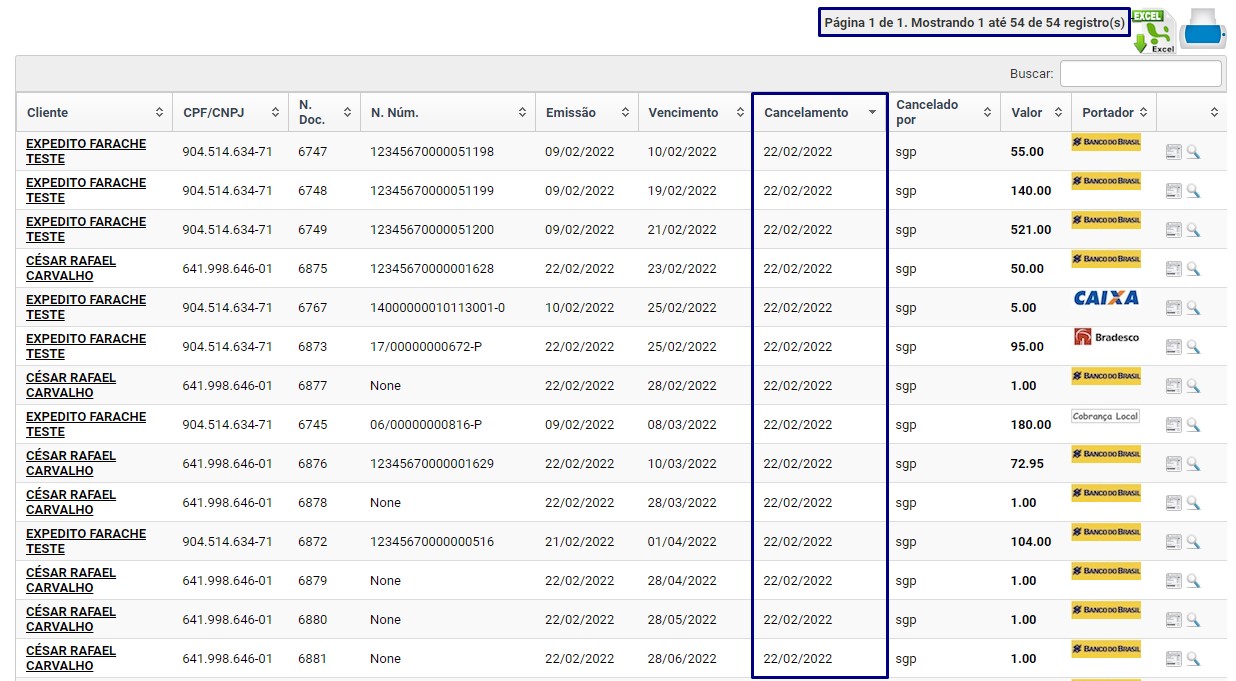The height and width of the screenshot is (681, 1236).
Task: Open boleto document icon for row 6748
Action: point(1173,191)
